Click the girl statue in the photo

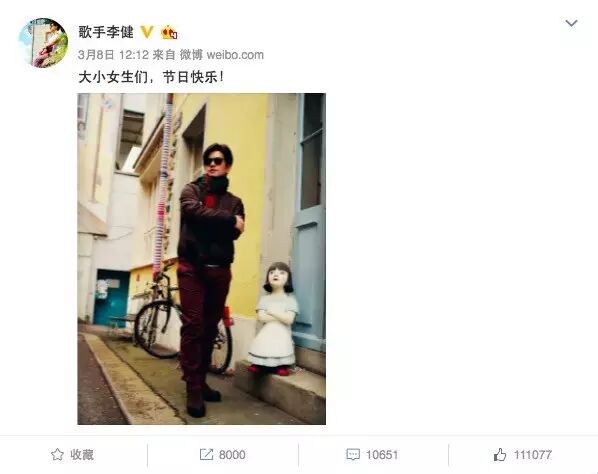coord(274,318)
